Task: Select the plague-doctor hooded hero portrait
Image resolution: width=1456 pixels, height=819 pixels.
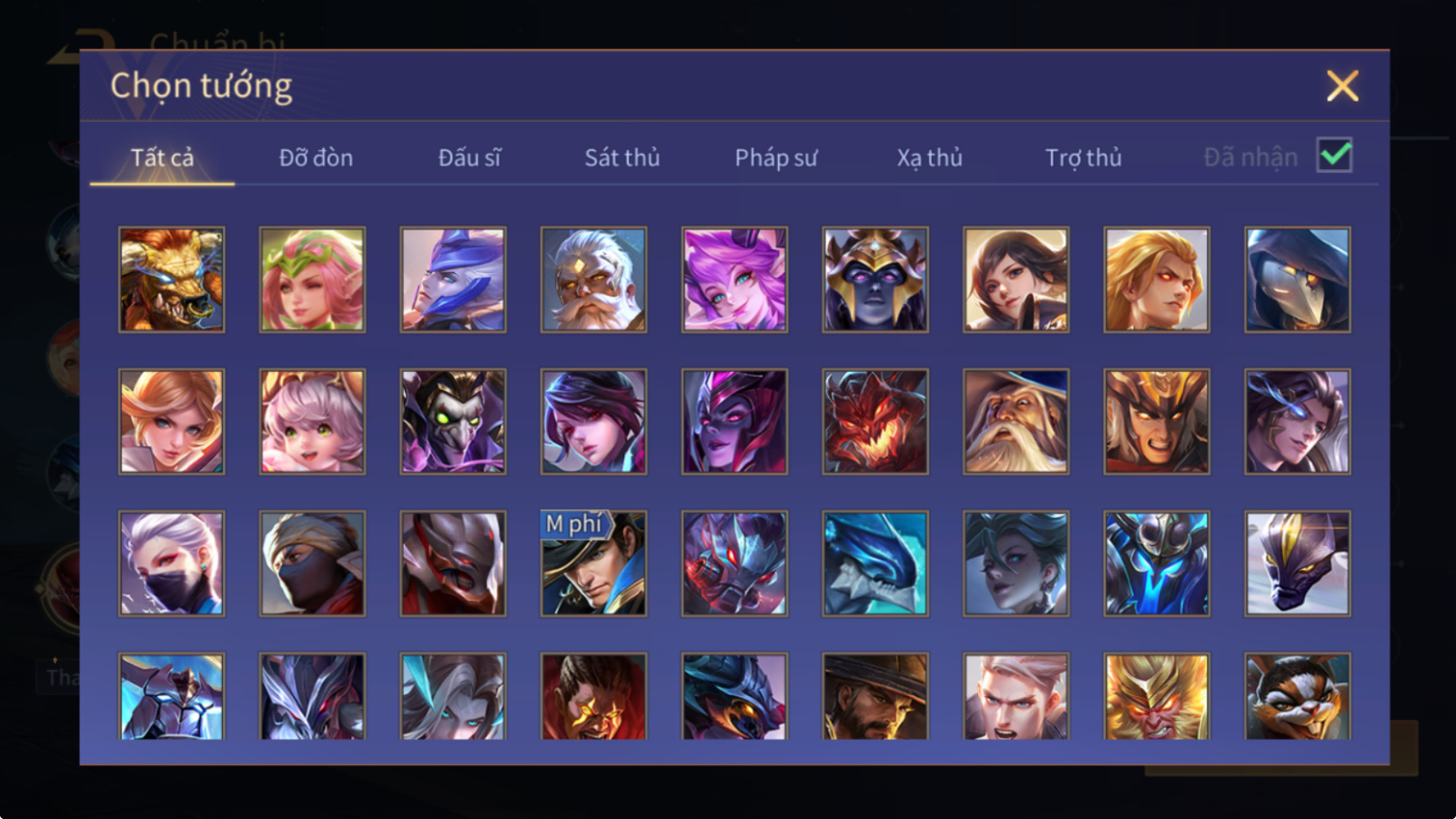Action: click(x=1297, y=280)
